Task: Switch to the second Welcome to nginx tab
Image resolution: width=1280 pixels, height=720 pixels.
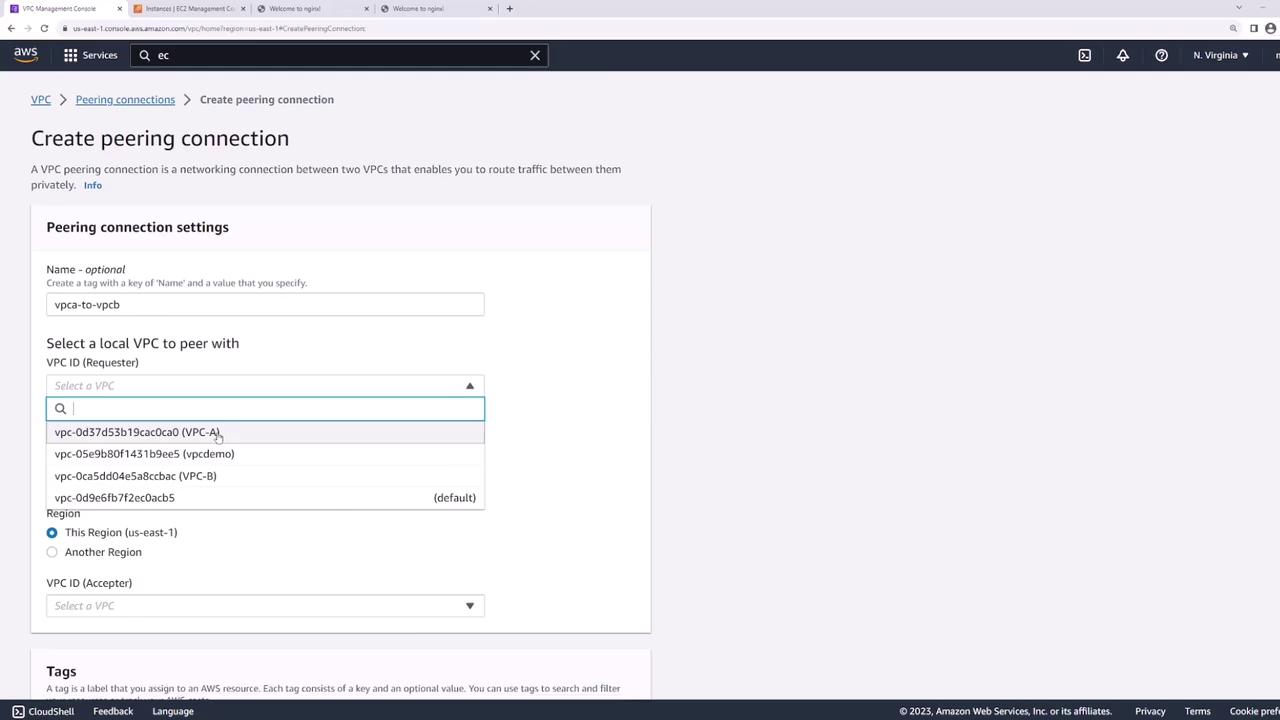Action: tap(435, 9)
